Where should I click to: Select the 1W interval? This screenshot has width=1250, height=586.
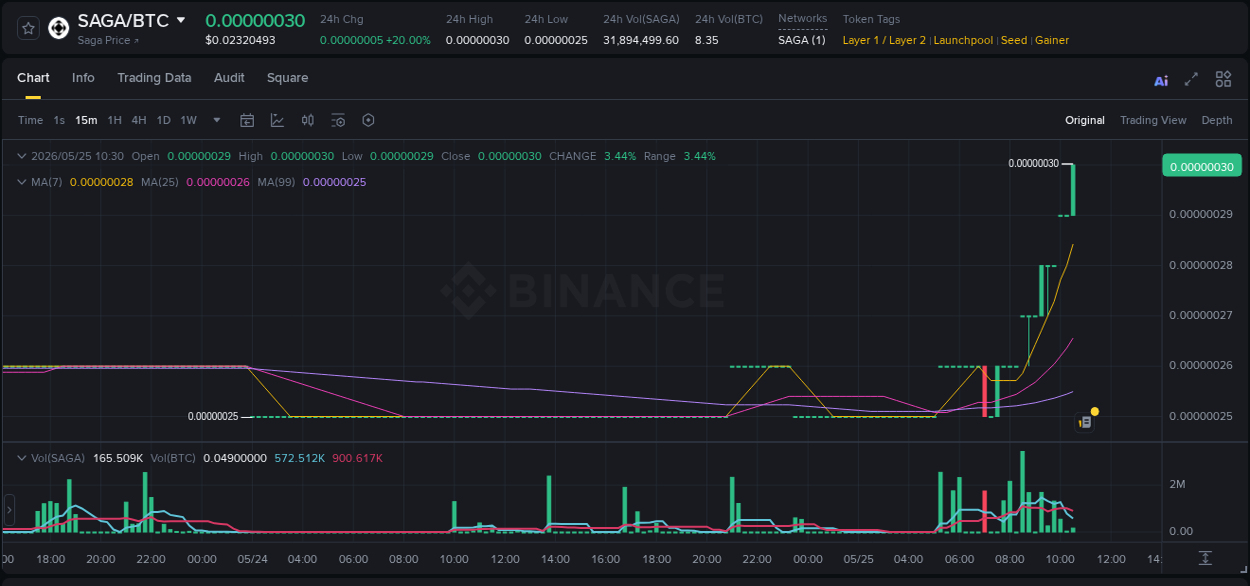pos(188,120)
